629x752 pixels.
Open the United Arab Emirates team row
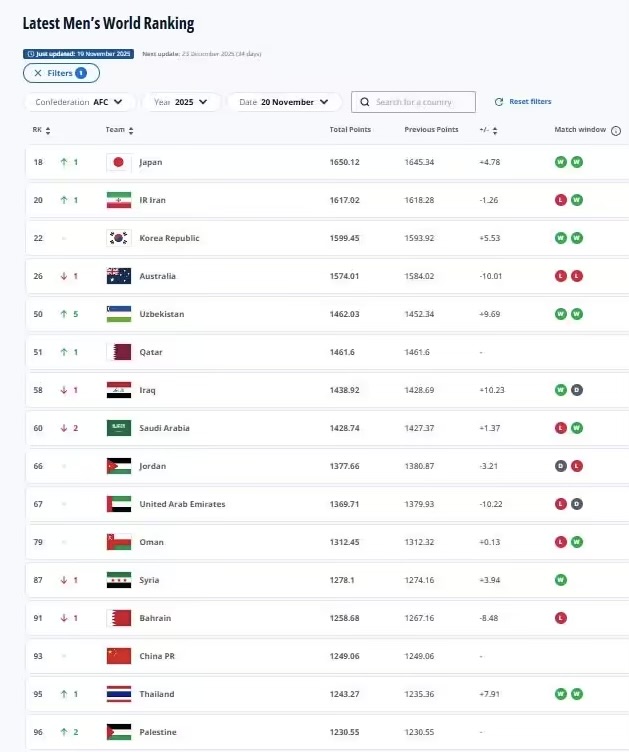(x=182, y=504)
